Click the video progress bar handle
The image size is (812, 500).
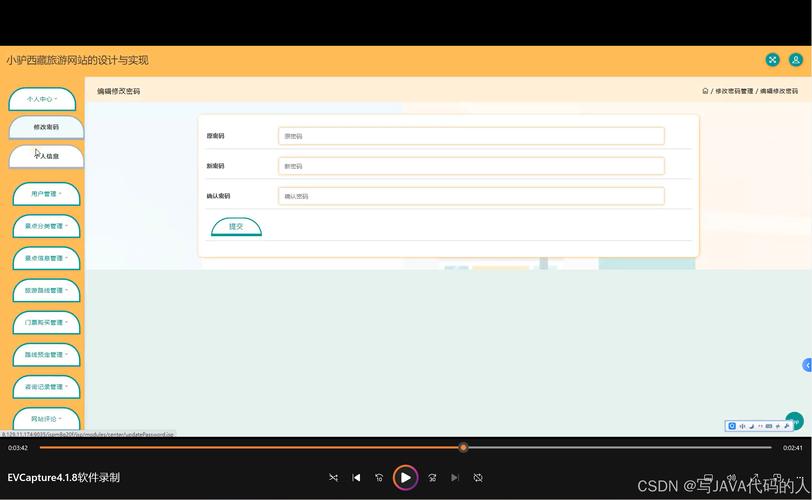[463, 447]
